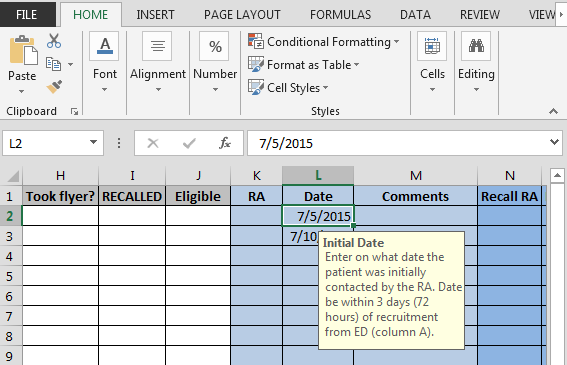The image size is (567, 365).
Task: Expand the Paste options arrow
Action: pyautogui.click(x=22, y=91)
